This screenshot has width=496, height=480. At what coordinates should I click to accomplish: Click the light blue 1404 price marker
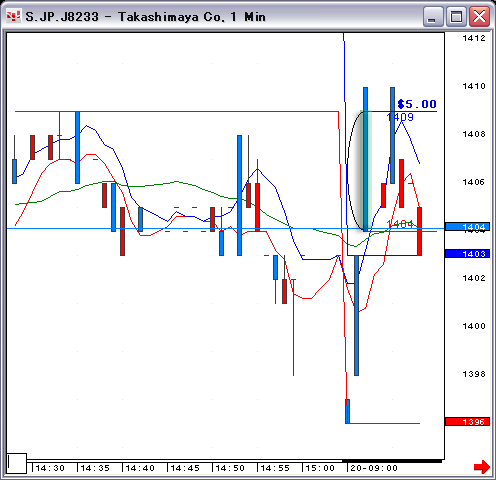point(467,227)
